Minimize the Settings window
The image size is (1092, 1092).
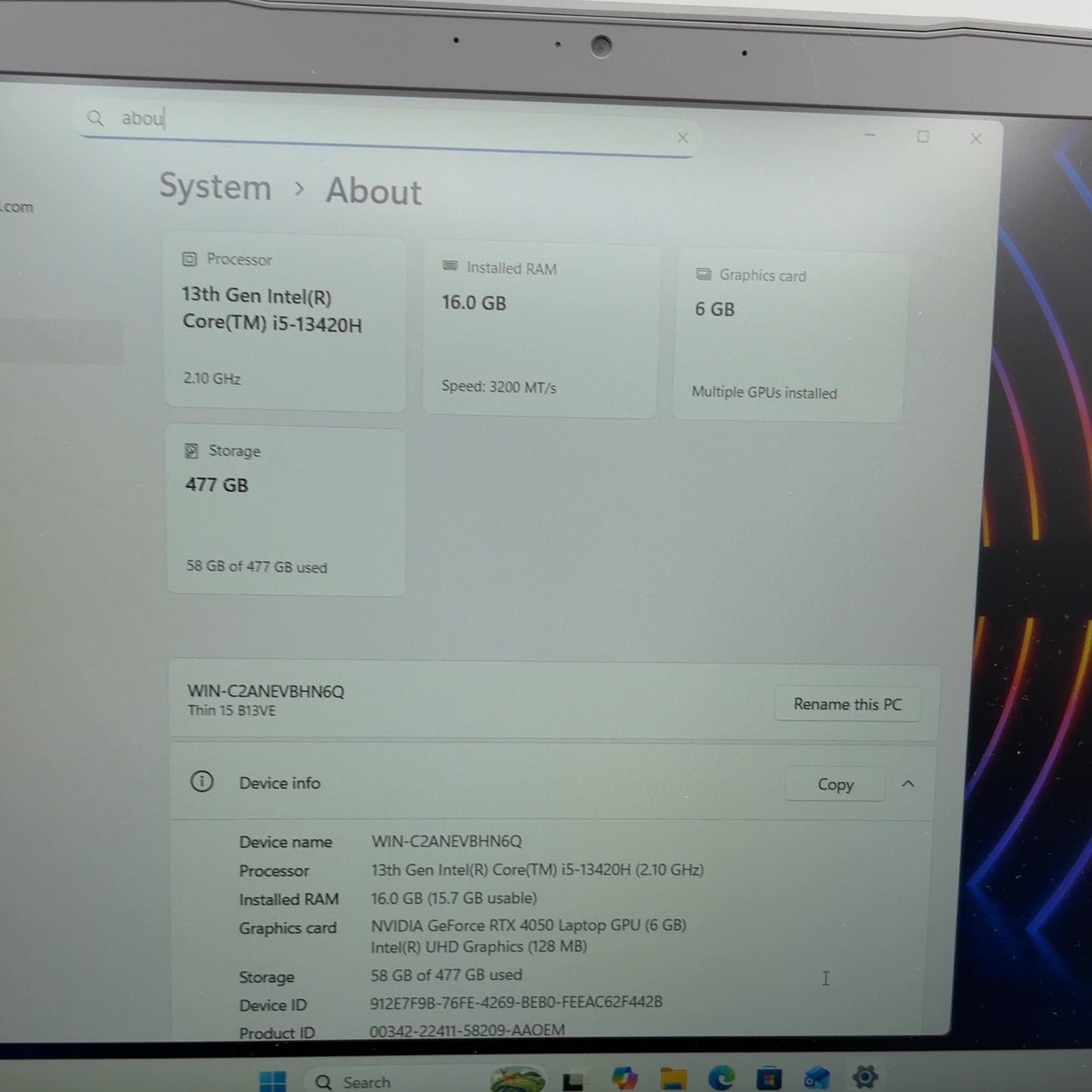(870, 135)
